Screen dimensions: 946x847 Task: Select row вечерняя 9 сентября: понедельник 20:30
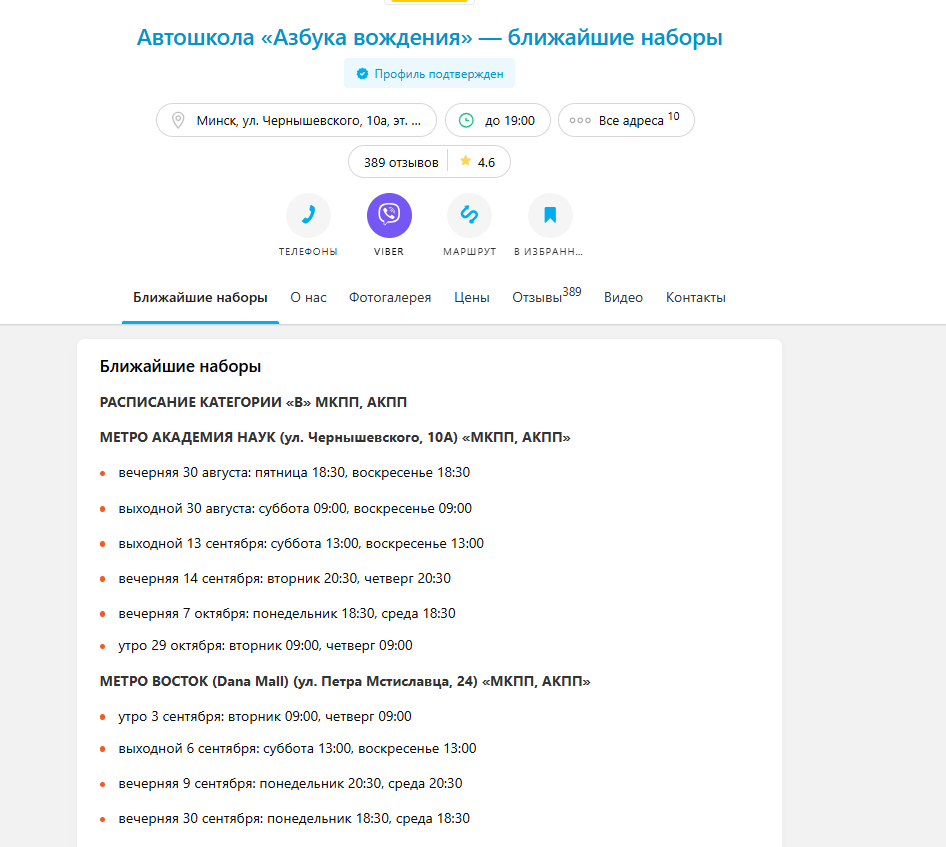(x=290, y=784)
